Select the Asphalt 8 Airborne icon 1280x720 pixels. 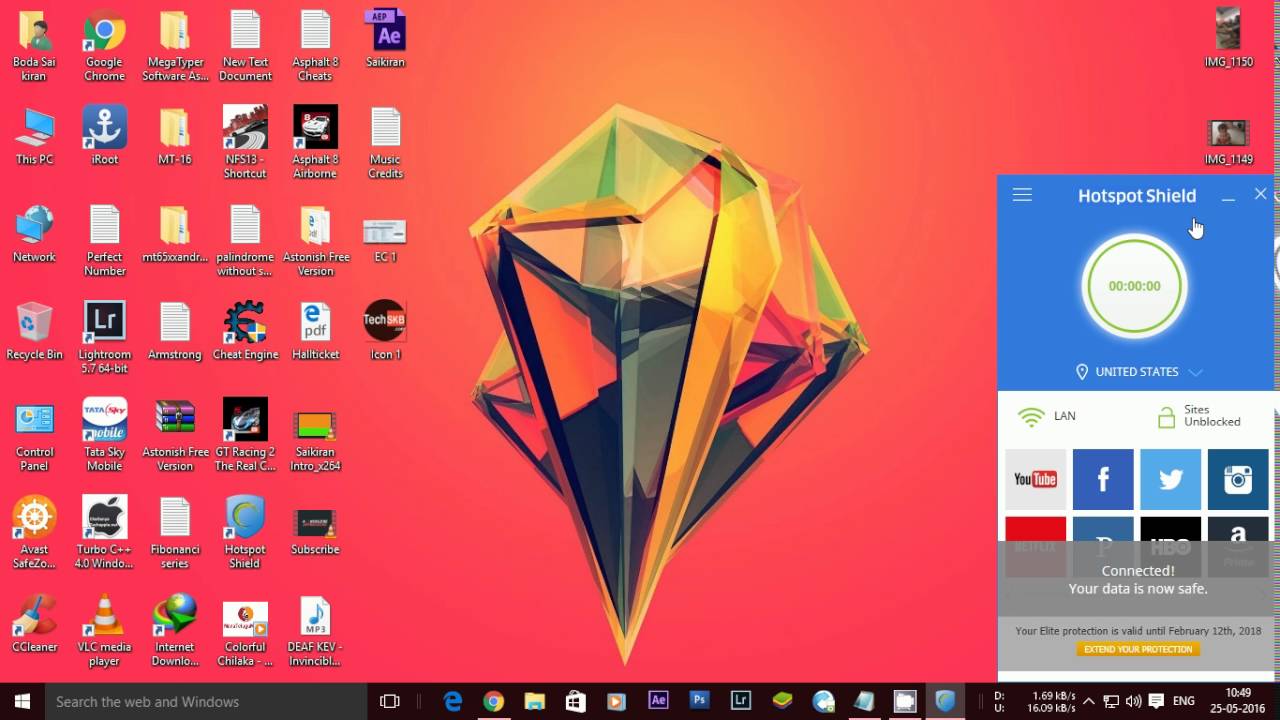click(x=315, y=143)
